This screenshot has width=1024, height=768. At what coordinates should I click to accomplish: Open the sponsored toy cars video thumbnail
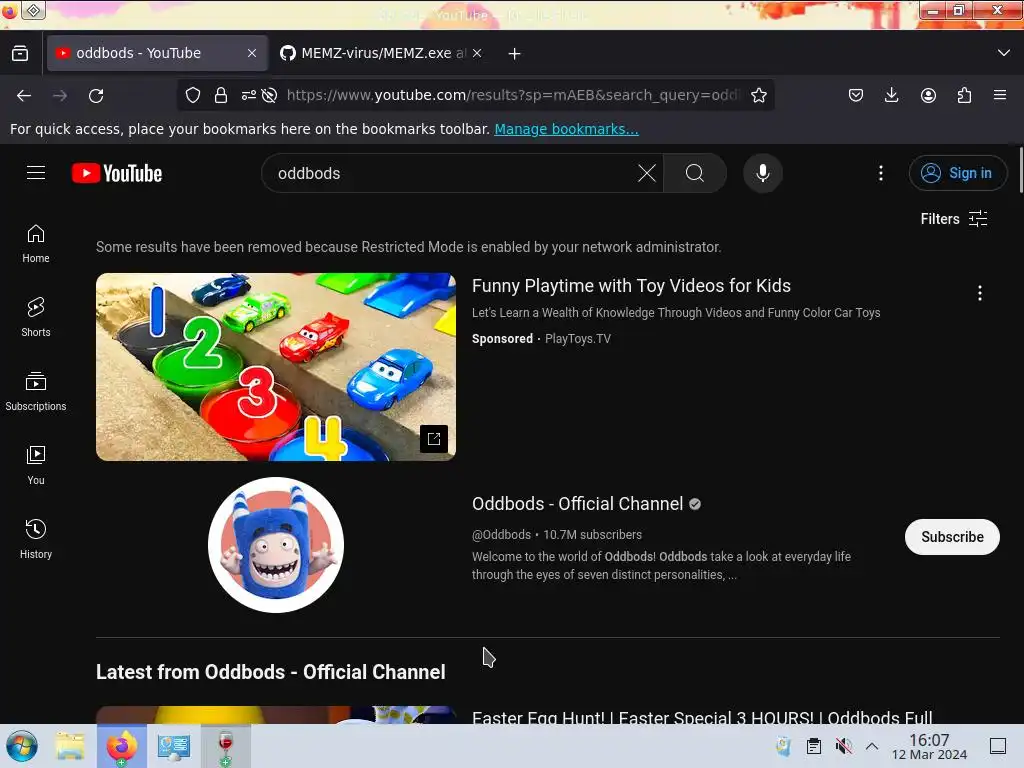pyautogui.click(x=276, y=367)
